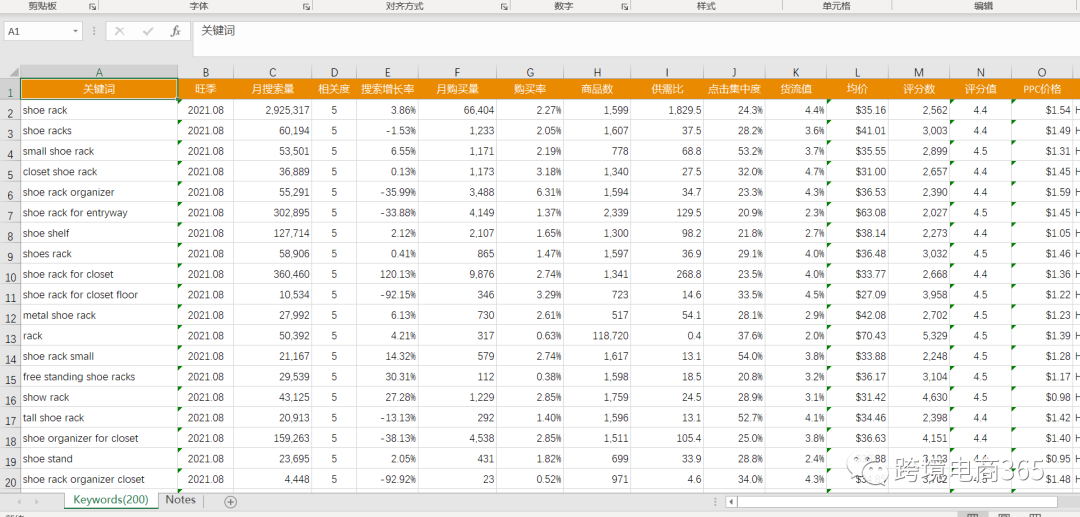Viewport: 1080px width, 517px height.
Task: Open the 剪贴板 group dialog launcher
Action: pos(92,6)
